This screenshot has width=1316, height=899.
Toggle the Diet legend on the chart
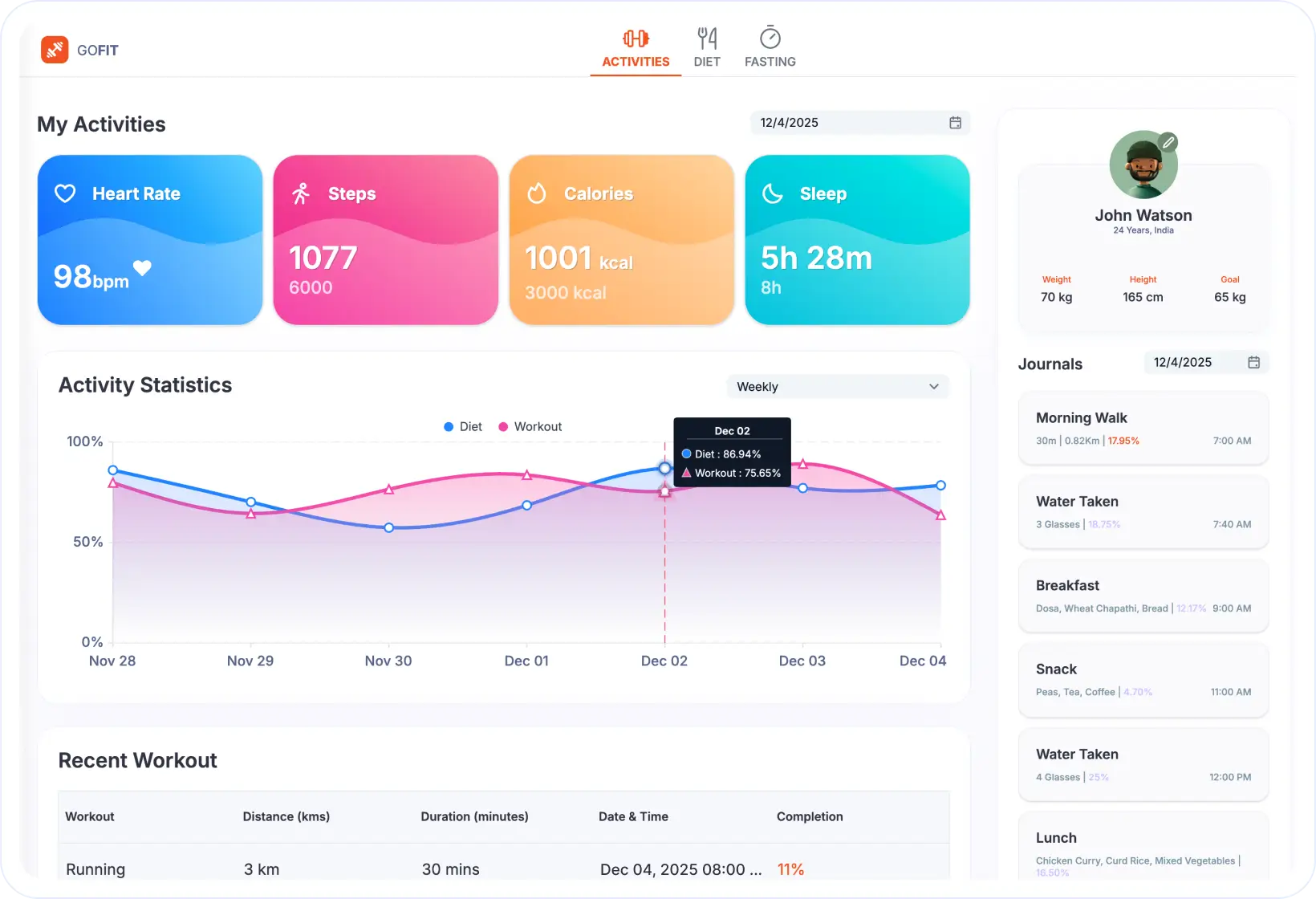tap(462, 426)
